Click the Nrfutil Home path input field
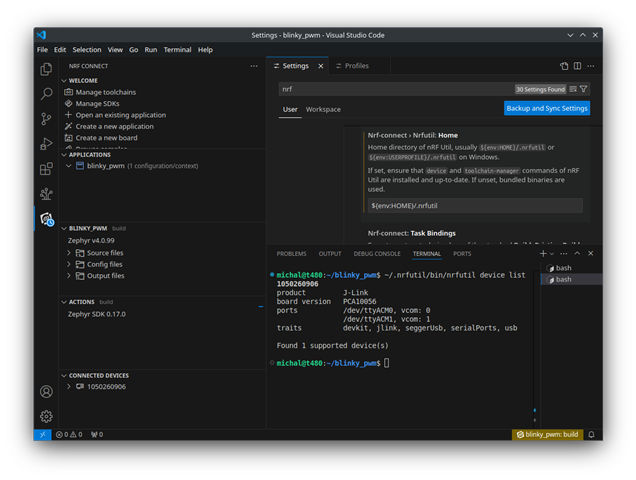Viewport: 636px width, 480px height. pos(475,206)
